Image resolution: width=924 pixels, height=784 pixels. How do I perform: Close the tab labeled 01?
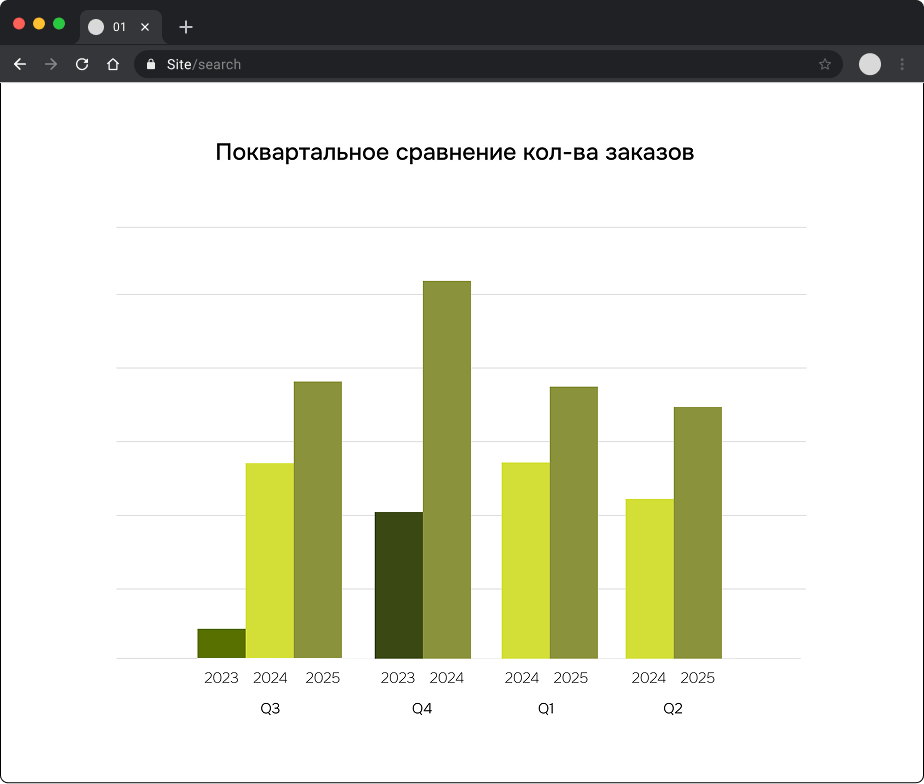point(145,27)
